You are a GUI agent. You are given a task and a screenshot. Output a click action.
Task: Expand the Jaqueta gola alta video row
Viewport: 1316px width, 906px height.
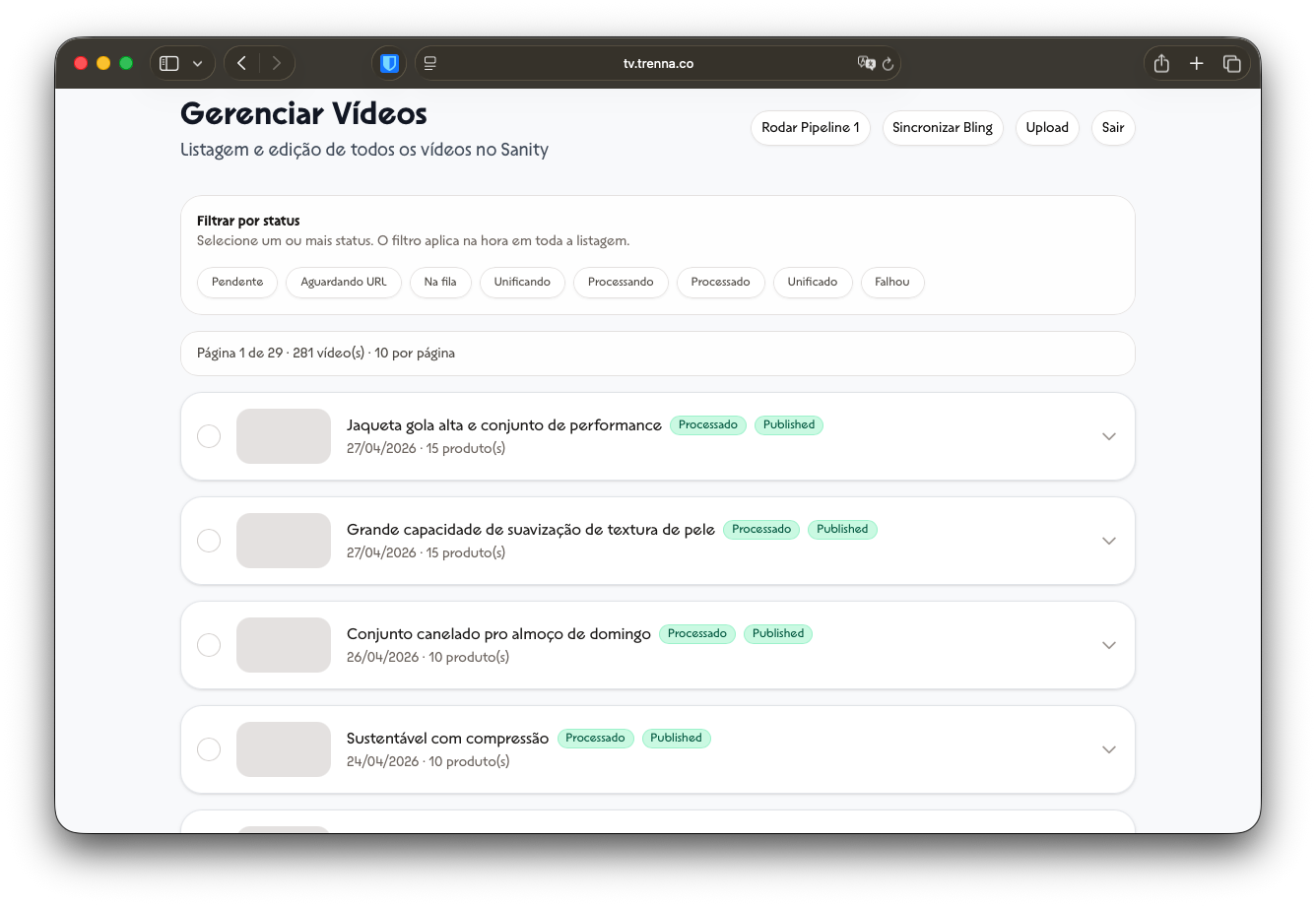(x=1109, y=436)
